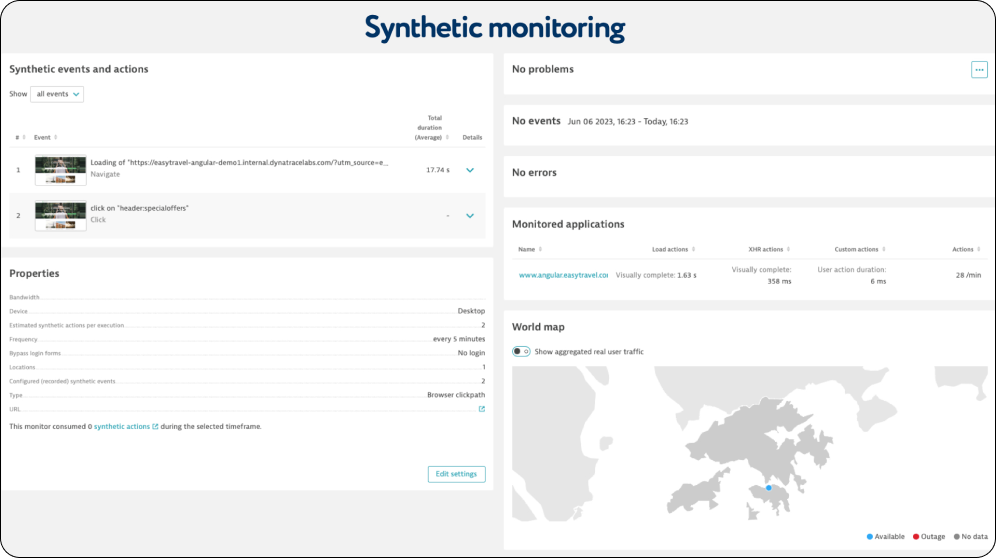Click the thumbnail of the Loading event
996x558 pixels.
click(x=60, y=170)
